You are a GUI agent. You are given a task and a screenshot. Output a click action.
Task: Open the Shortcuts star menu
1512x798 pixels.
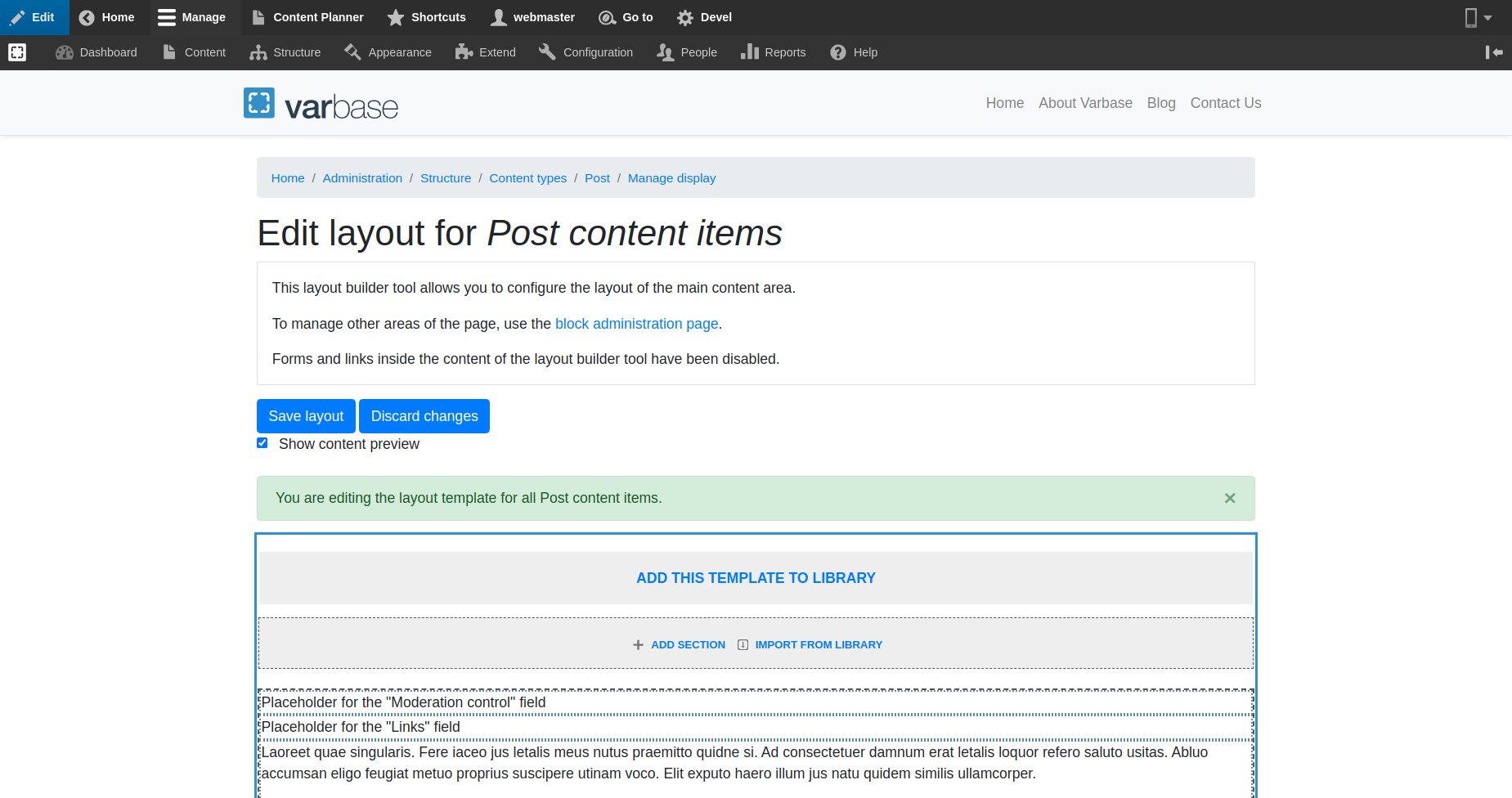(x=426, y=17)
